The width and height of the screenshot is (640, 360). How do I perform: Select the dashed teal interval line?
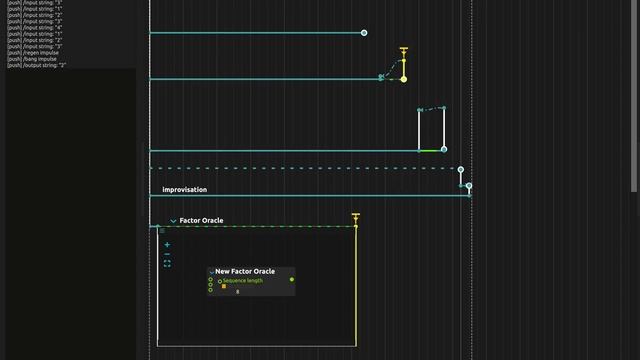(304, 168)
